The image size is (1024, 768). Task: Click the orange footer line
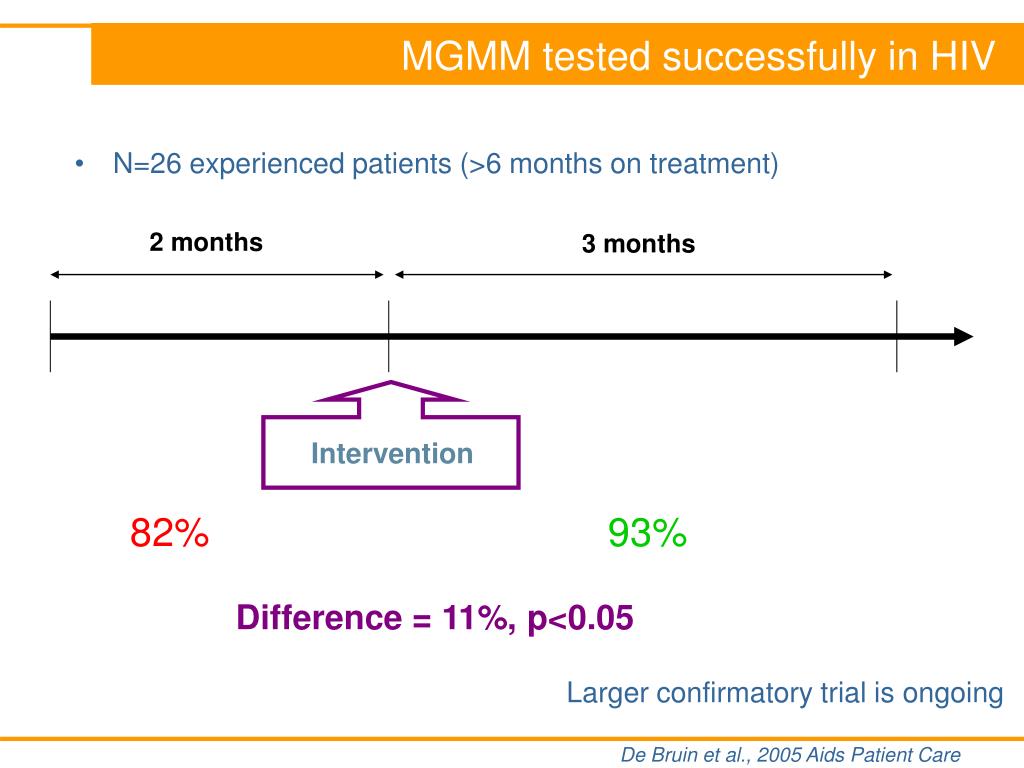click(512, 739)
